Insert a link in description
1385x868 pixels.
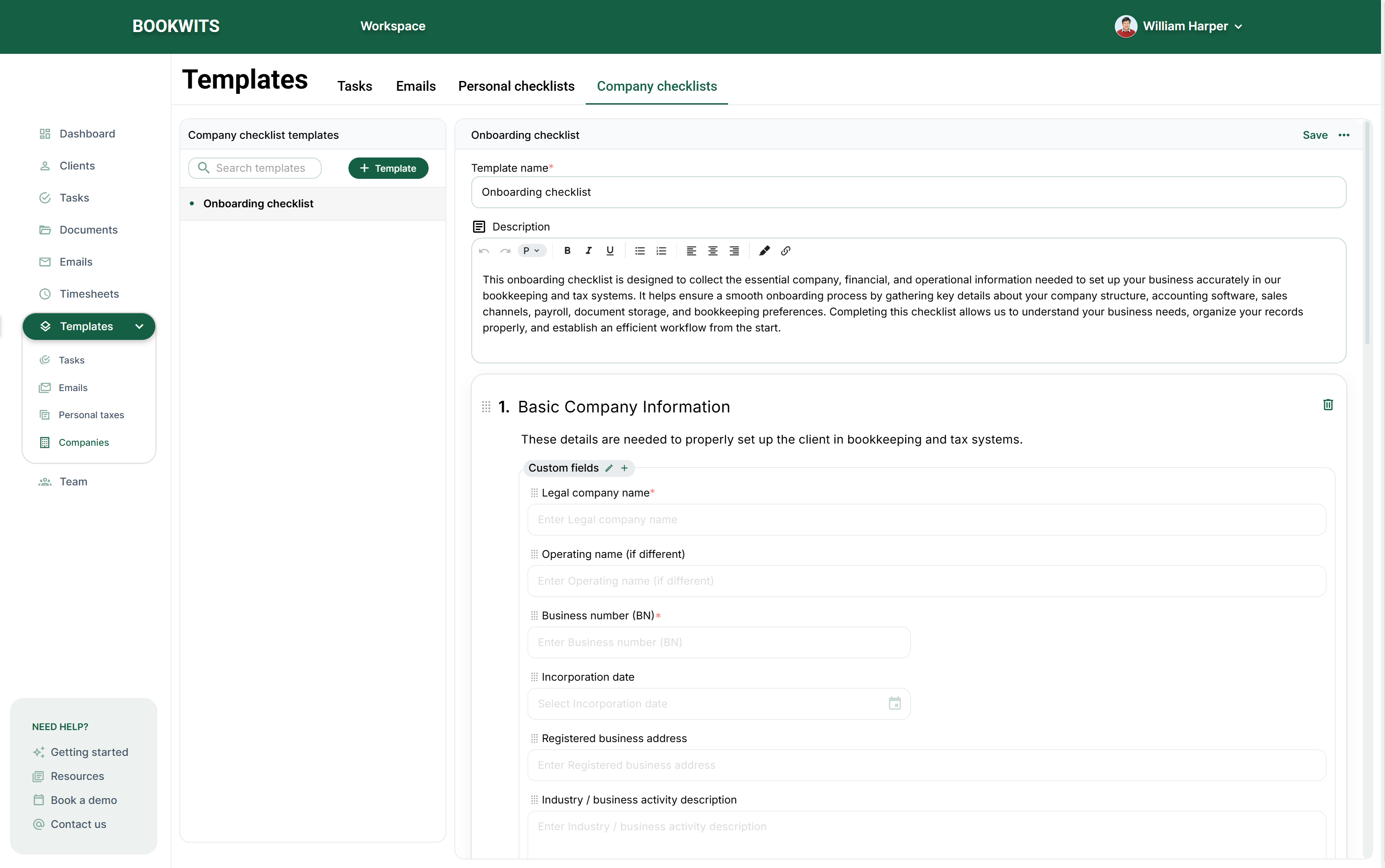786,251
